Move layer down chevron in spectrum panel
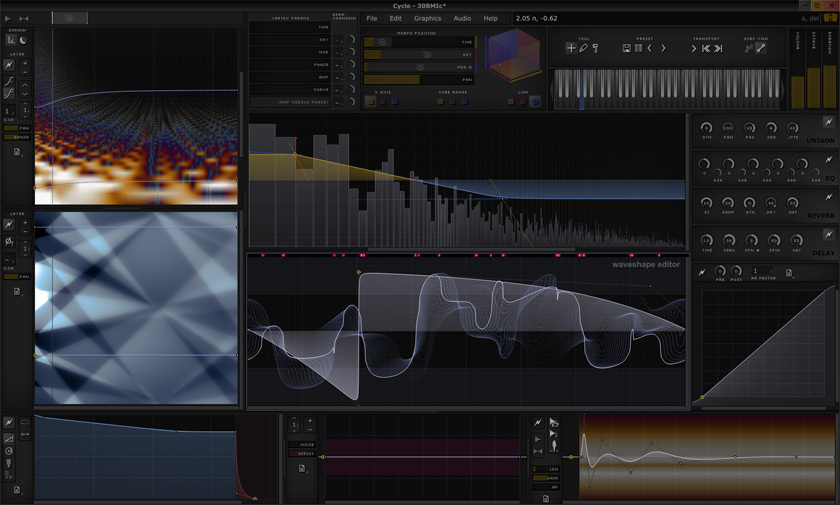Screen dimensions: 840x505 25,93
